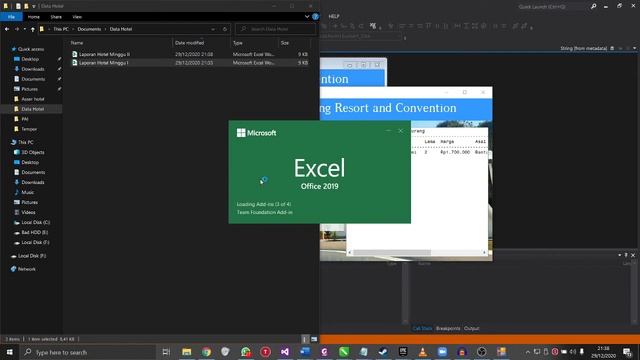Open the Share ribbon tab
The width and height of the screenshot is (640, 360).
pyautogui.click(x=56, y=17)
